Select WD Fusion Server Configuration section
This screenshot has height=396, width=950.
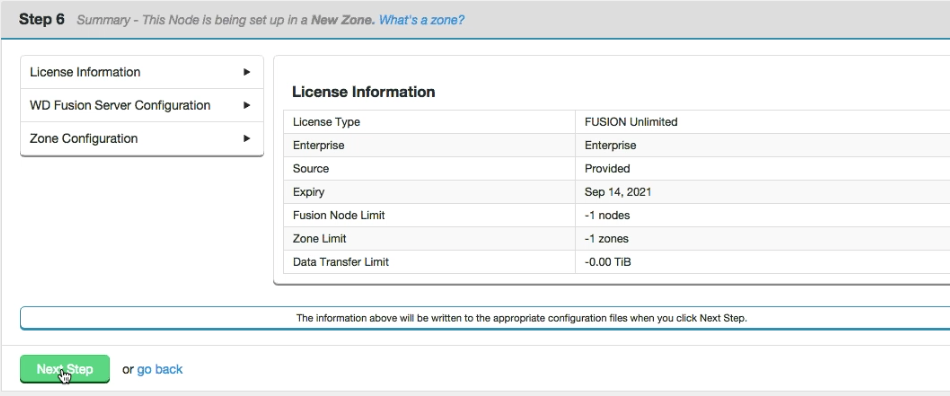point(142,105)
